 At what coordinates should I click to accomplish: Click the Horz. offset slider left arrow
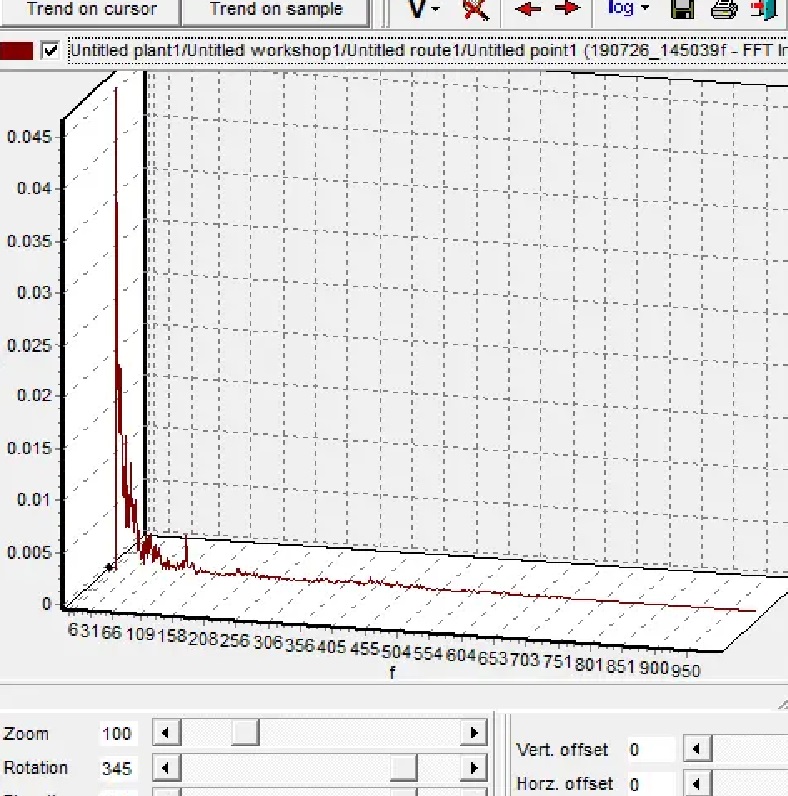(x=697, y=784)
